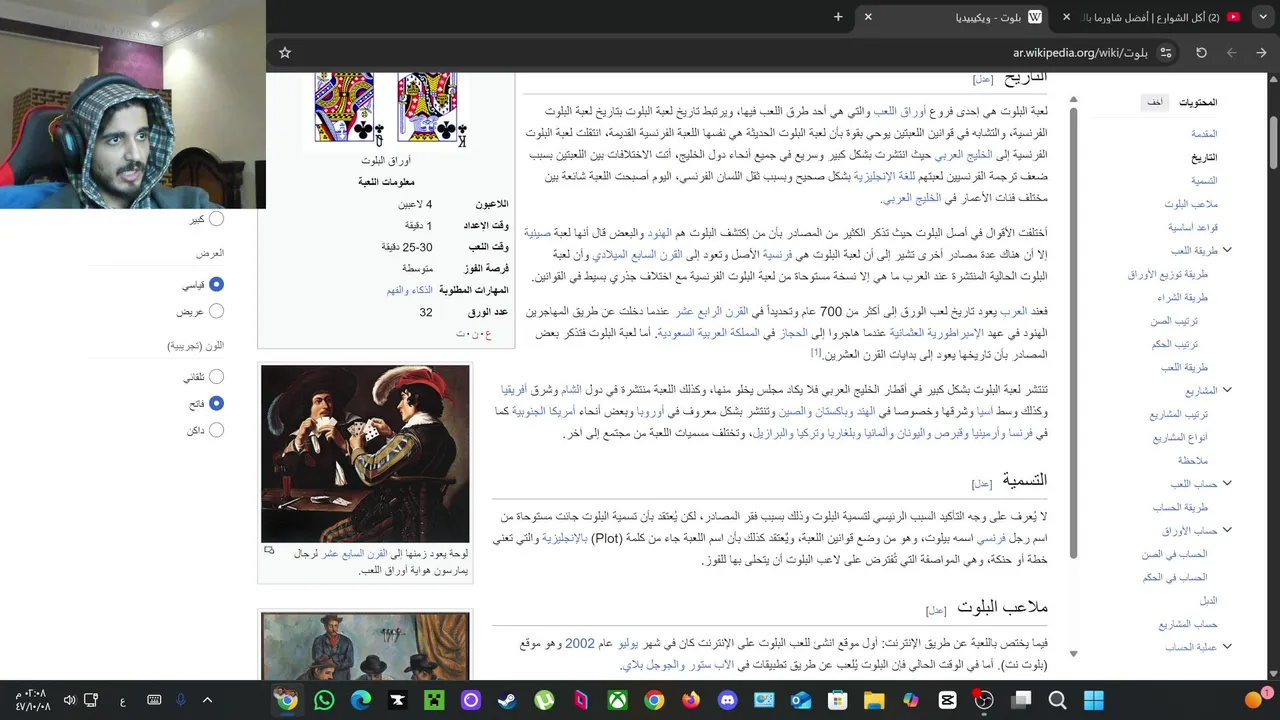Image resolution: width=1280 pixels, height=720 pixels.
Task: Collapse طريقة اللعب section in contents
Action: pyautogui.click(x=1227, y=250)
